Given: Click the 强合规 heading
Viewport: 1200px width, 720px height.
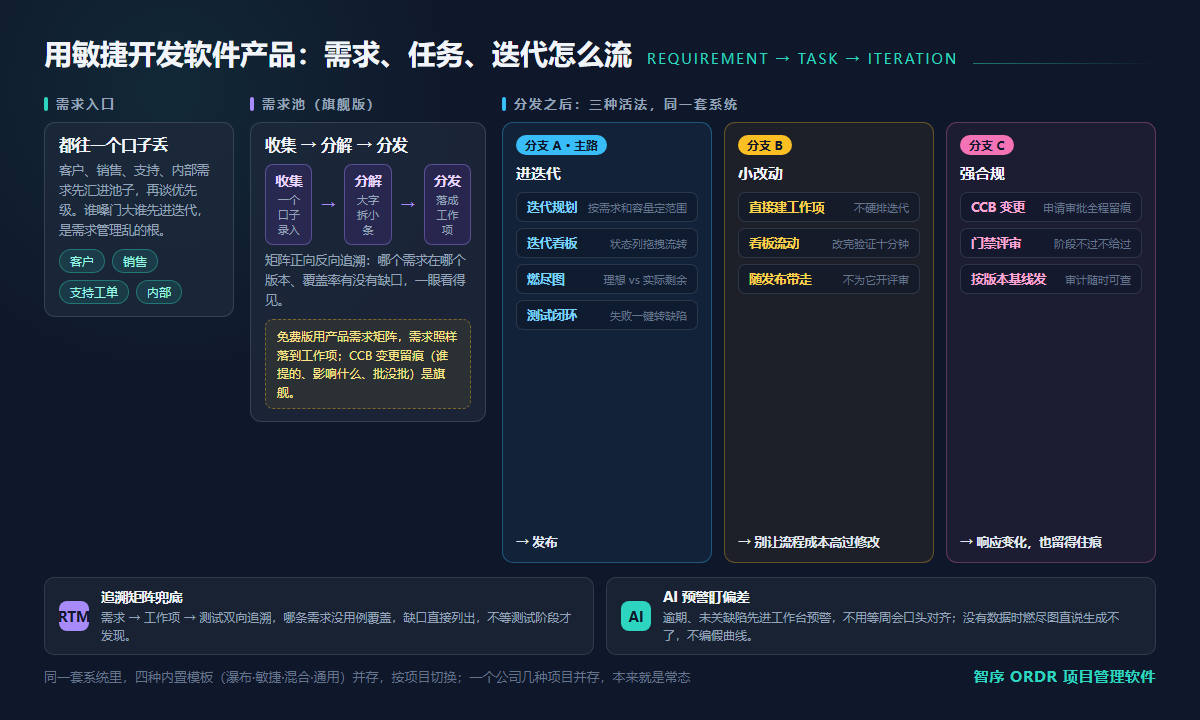Looking at the screenshot, I should tap(982, 173).
